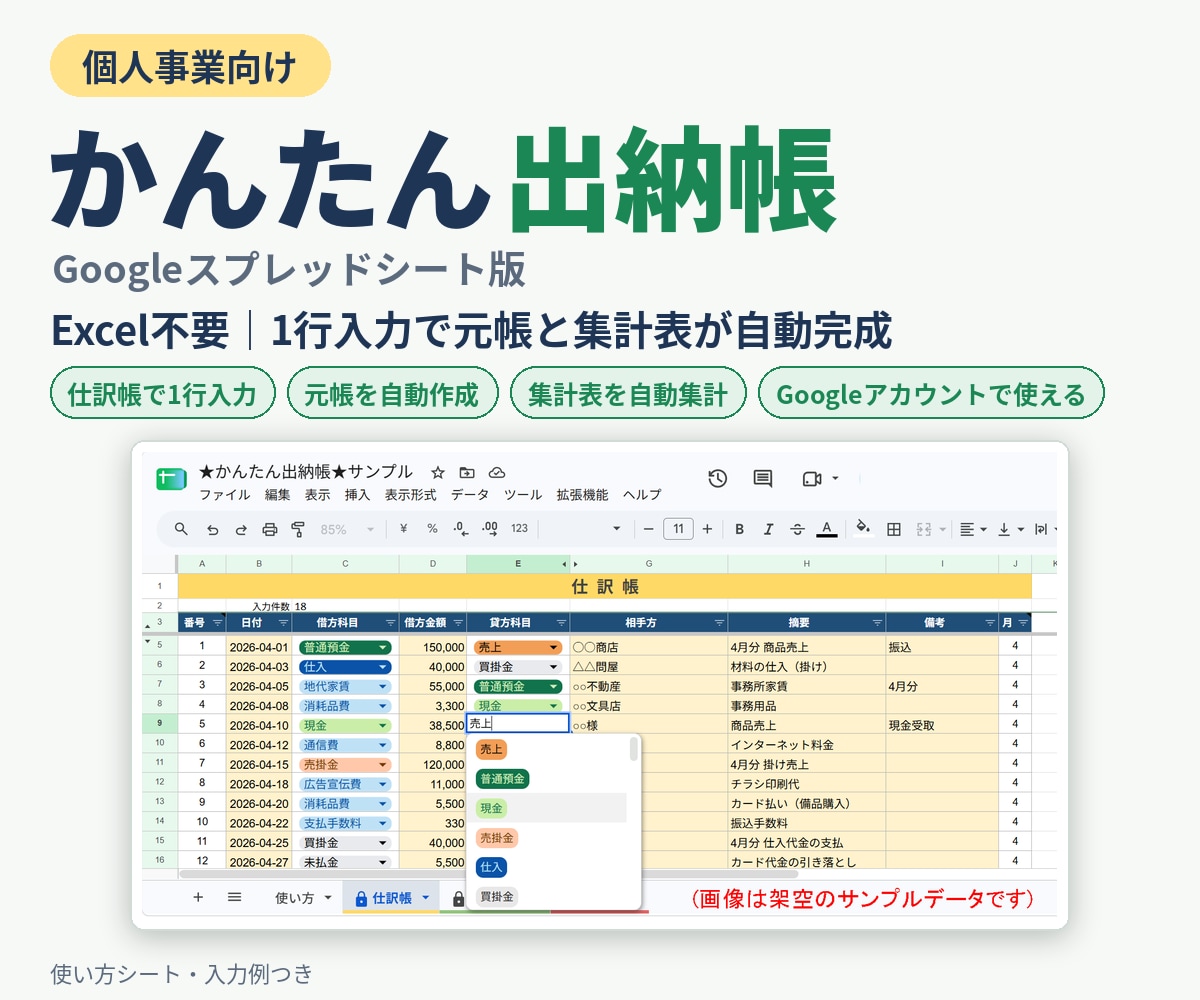Star the かんたん出納帳 document
This screenshot has width=1200, height=1000.
437,472
